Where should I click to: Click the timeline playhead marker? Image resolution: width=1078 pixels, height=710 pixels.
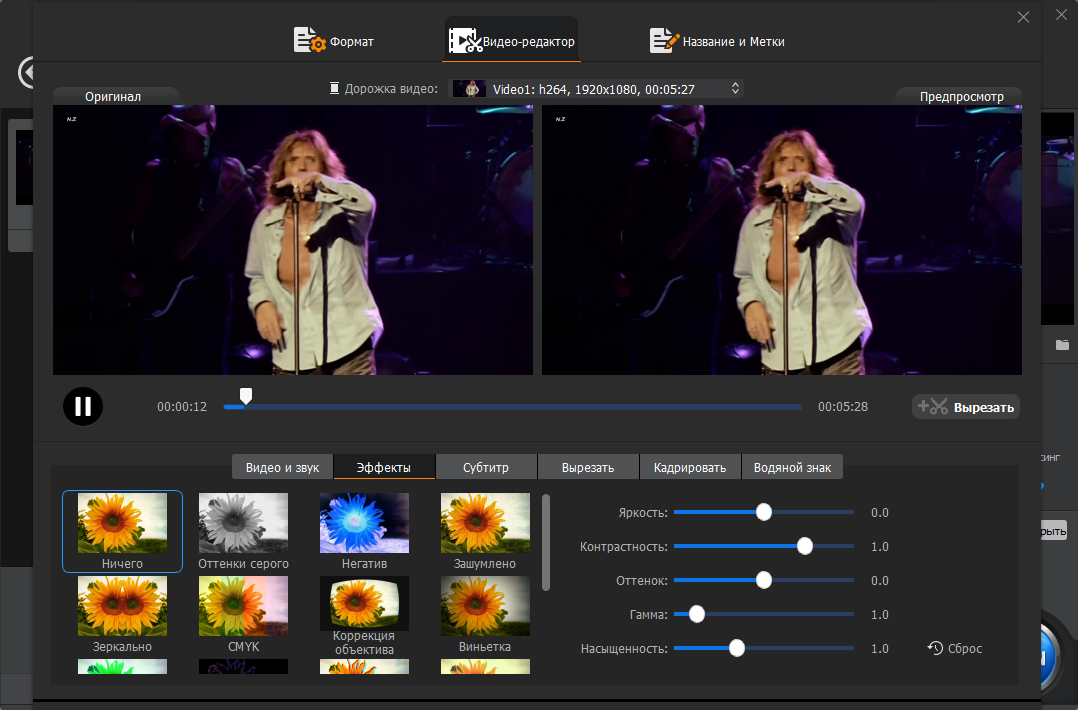pos(245,395)
